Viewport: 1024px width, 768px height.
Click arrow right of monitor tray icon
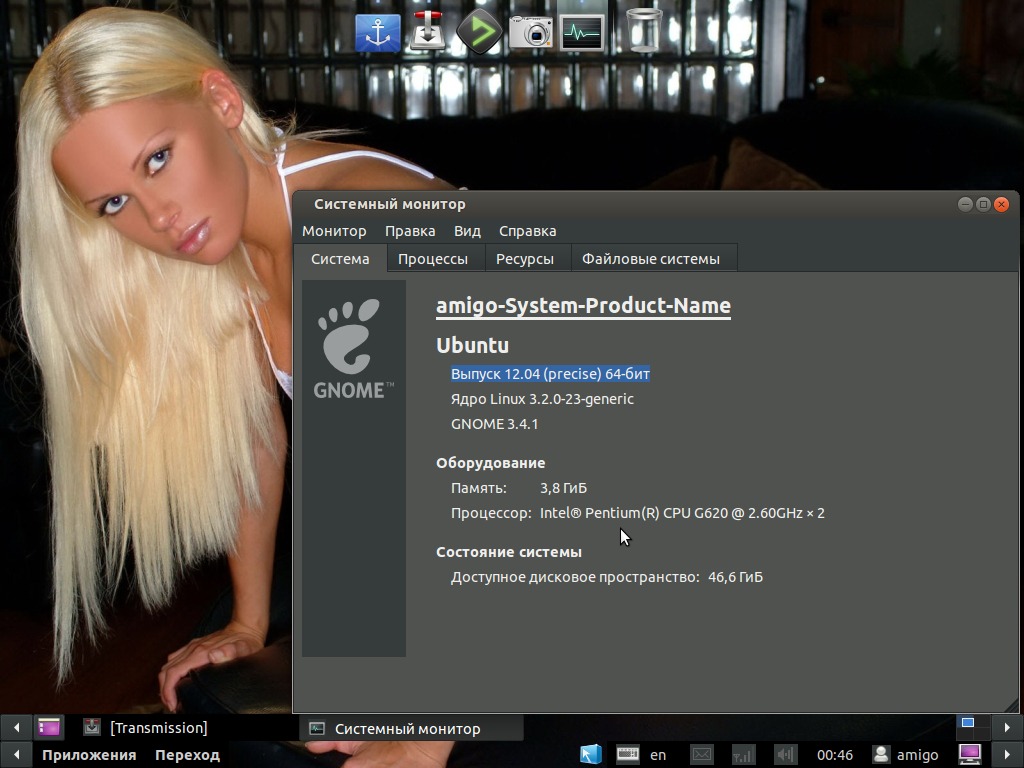pyautogui.click(x=1007, y=755)
